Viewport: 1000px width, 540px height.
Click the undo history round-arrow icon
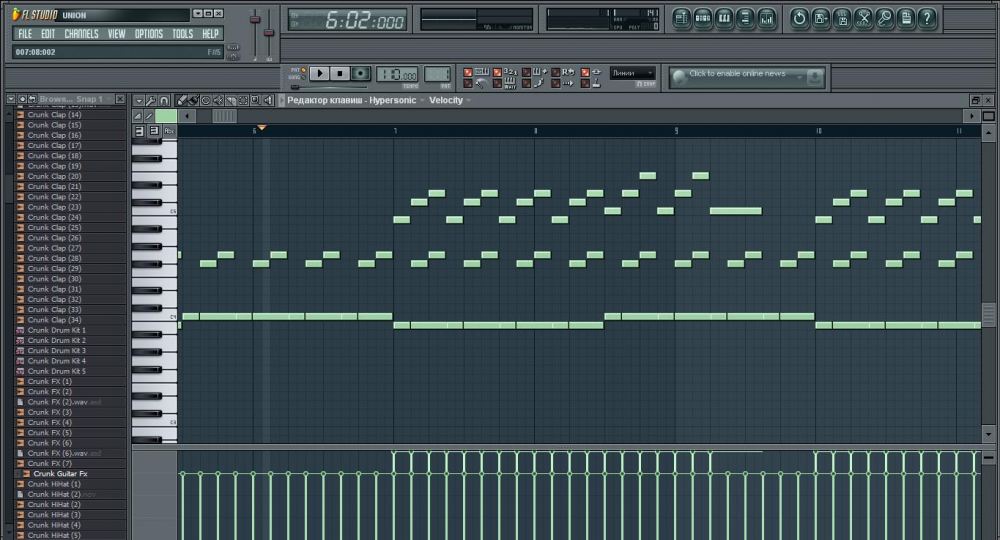(799, 18)
